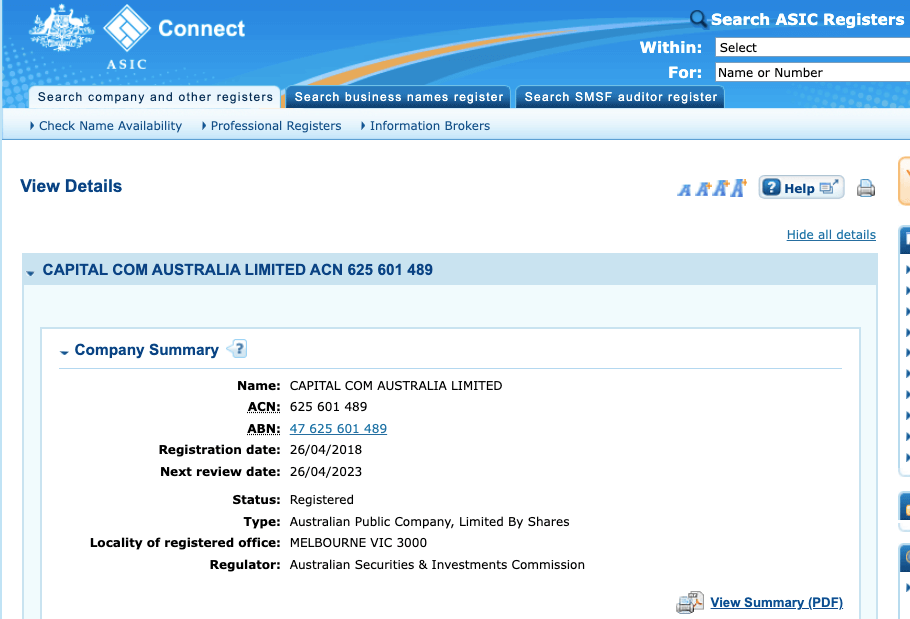Click the Company Summary help question icon
910x619 pixels.
tap(237, 349)
